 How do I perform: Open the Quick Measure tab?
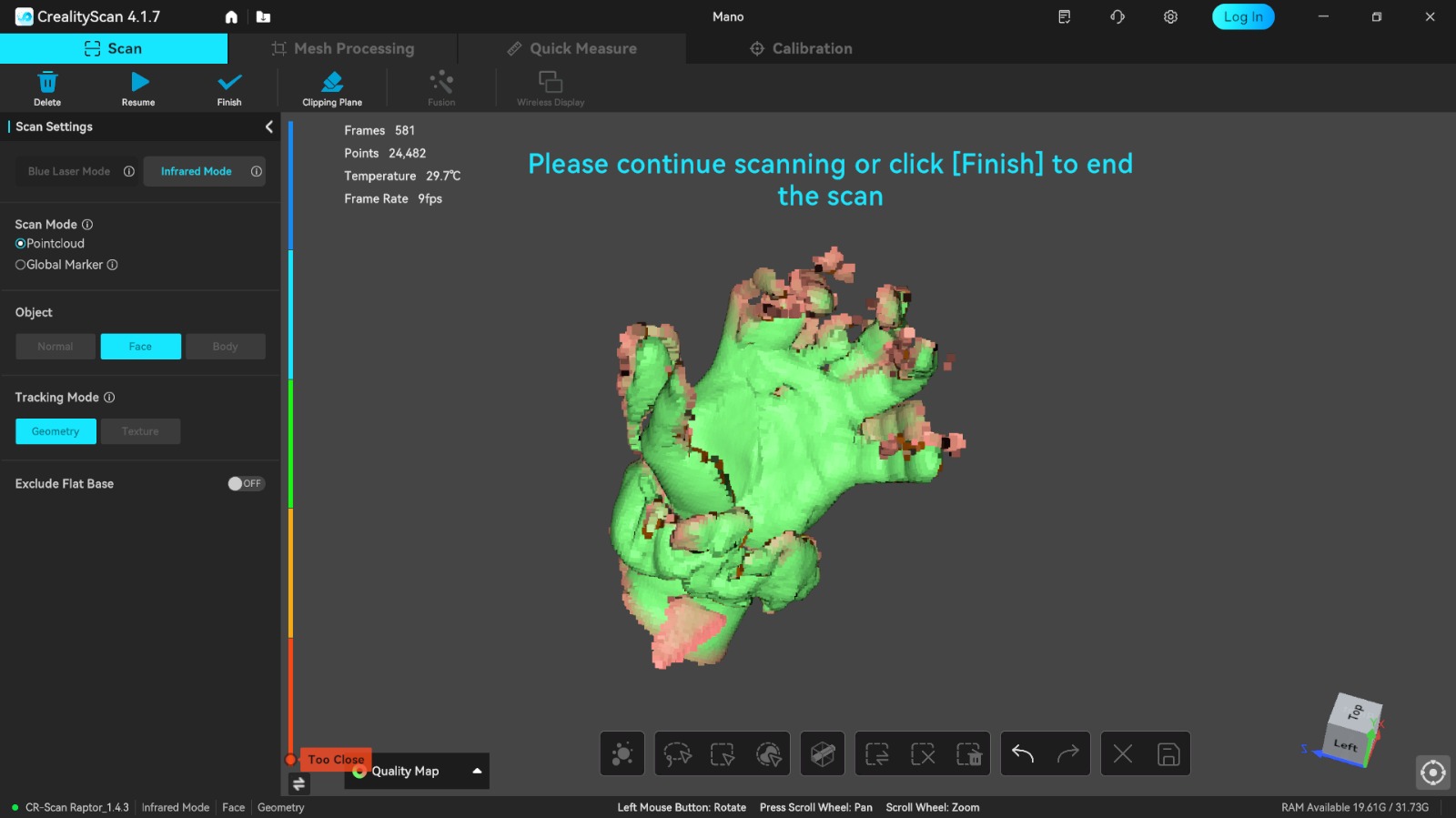click(x=572, y=48)
